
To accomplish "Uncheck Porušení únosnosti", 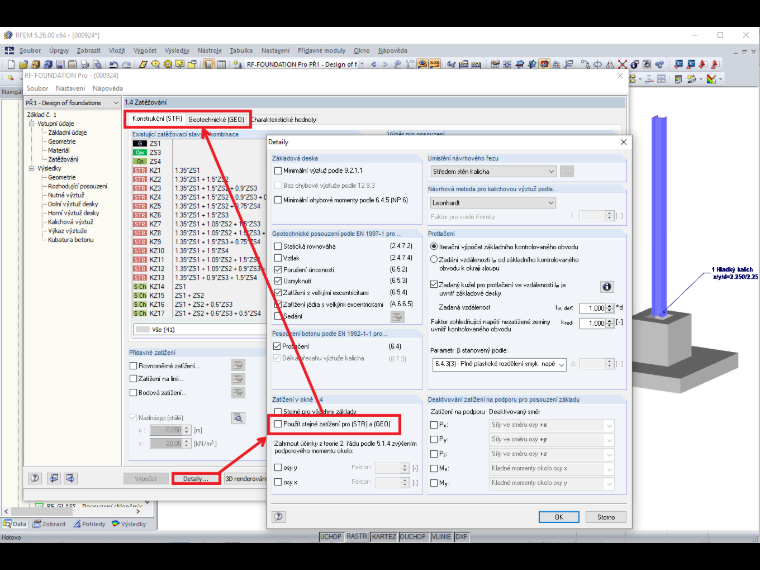I will coord(278,269).
